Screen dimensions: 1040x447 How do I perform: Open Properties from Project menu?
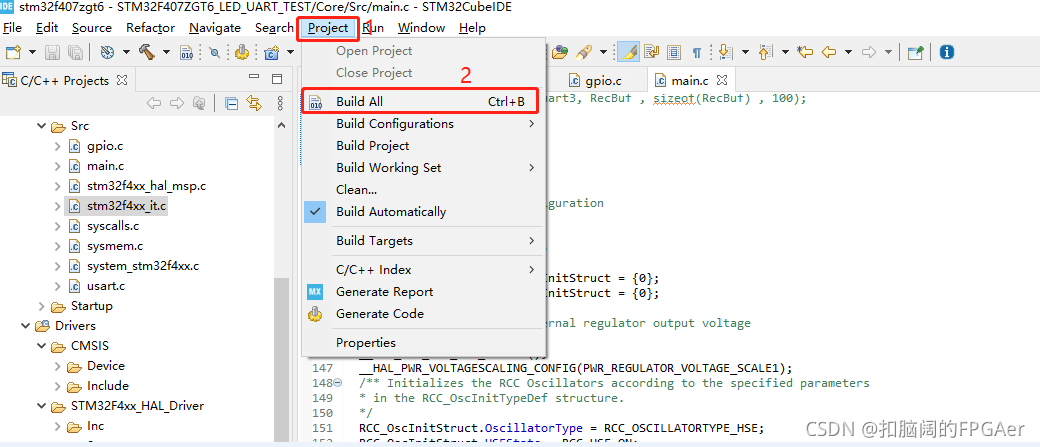tap(423, 343)
